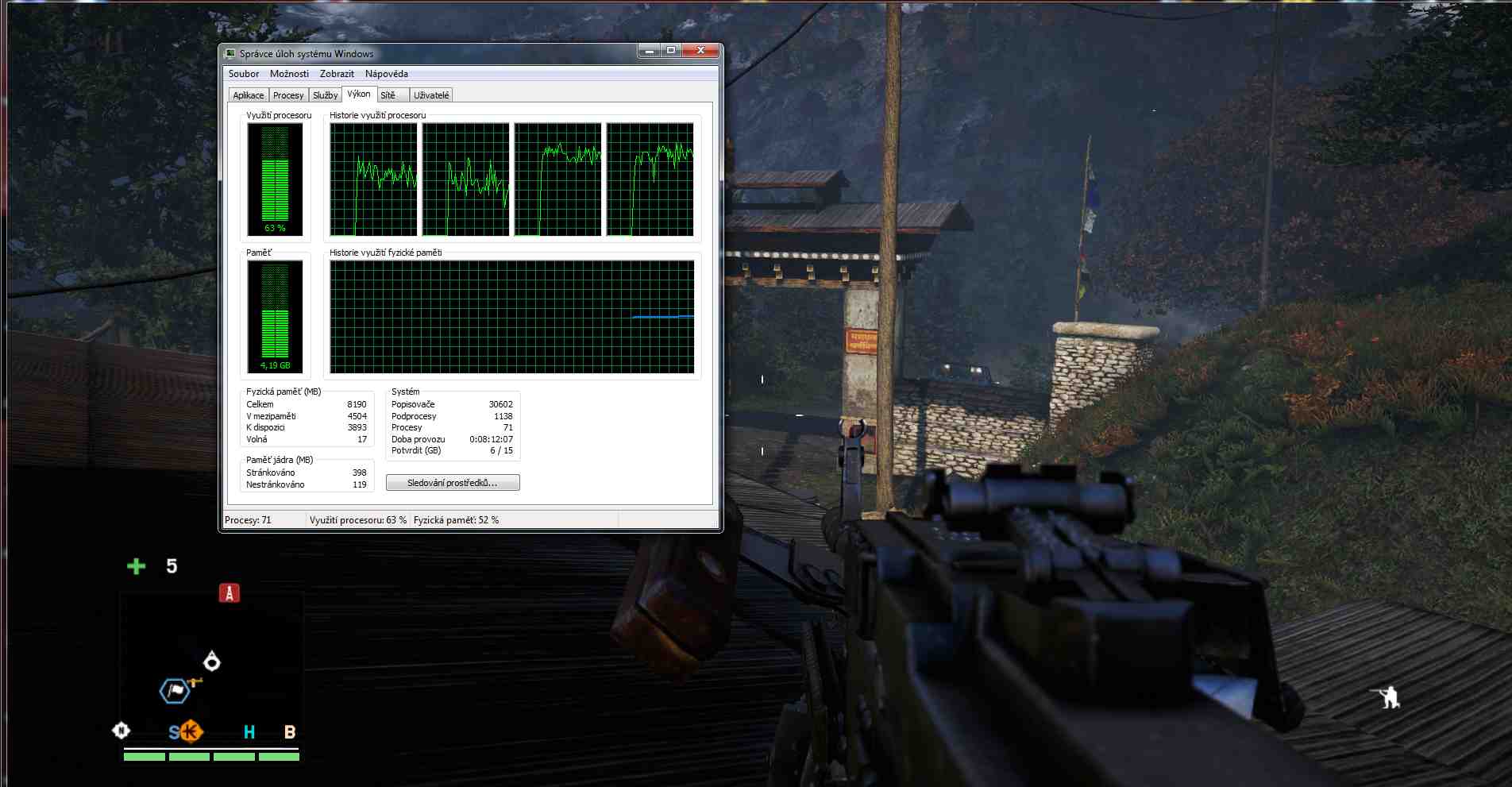
Task: Click the health syringe count 5
Action: (172, 566)
